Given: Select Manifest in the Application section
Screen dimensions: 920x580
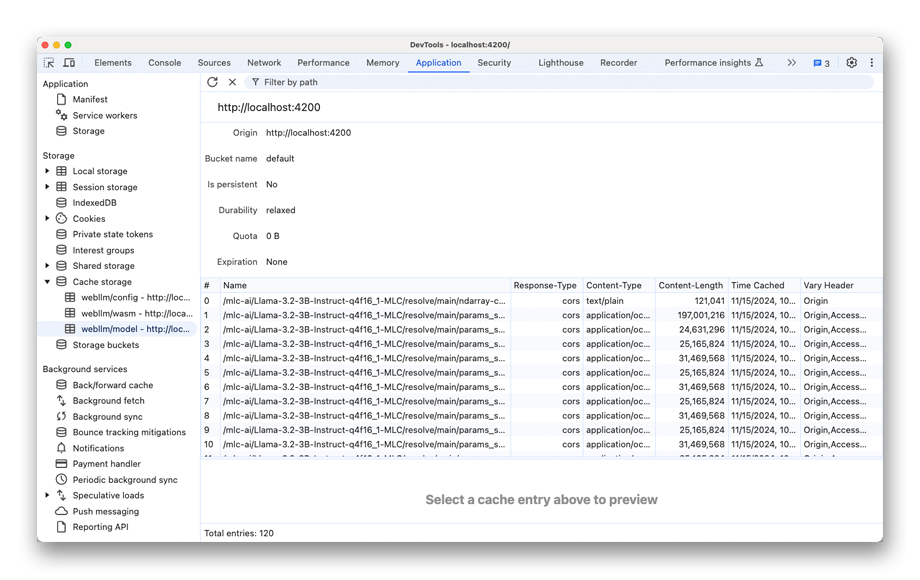Looking at the screenshot, I should 90,99.
